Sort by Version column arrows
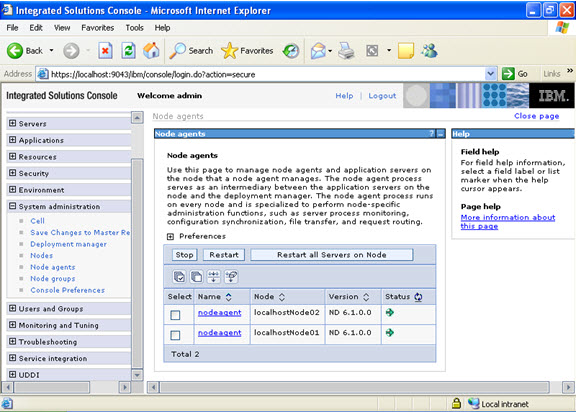The height and width of the screenshot is (412, 577). [366, 297]
